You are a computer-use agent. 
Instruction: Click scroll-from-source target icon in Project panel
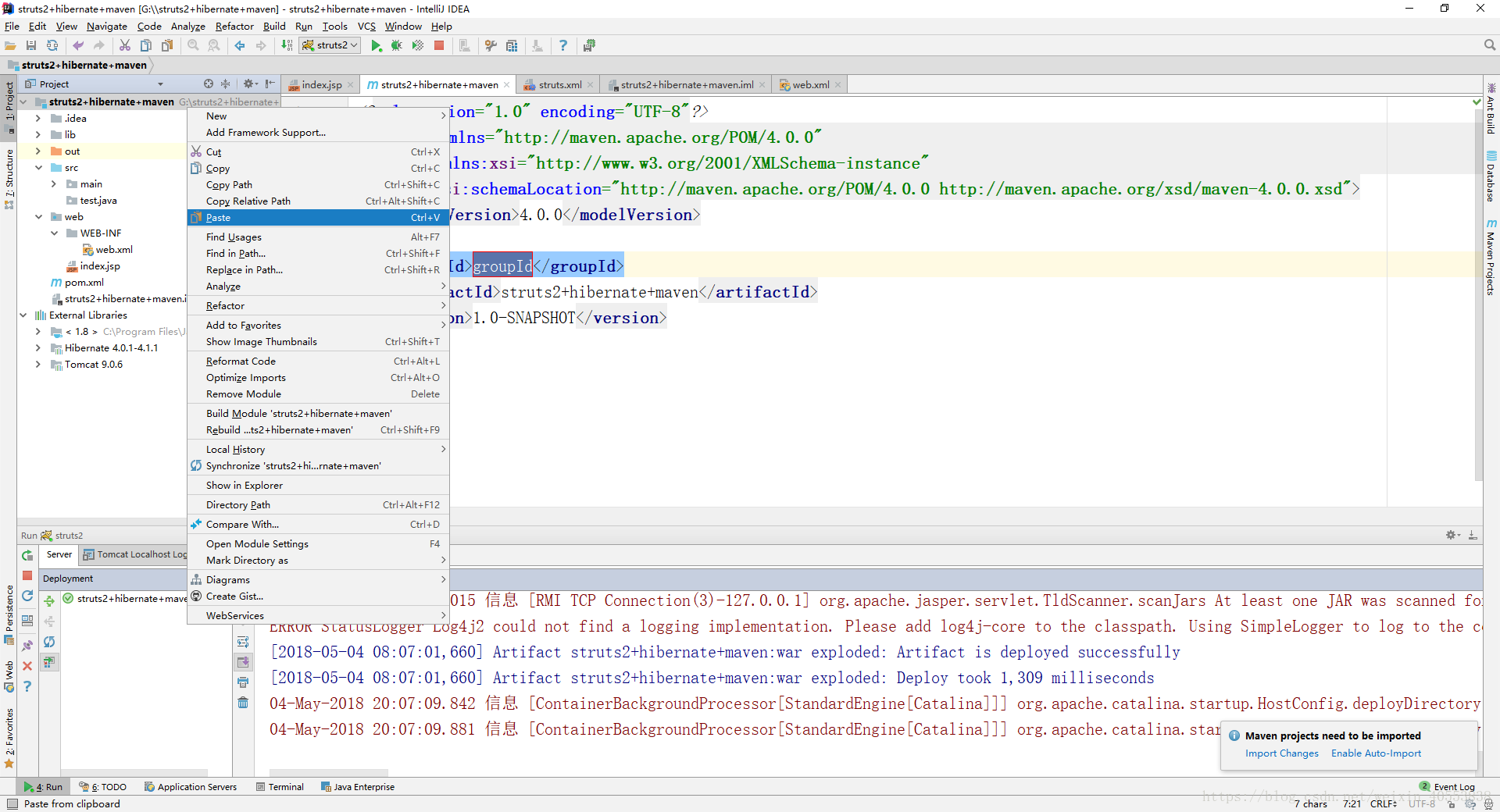(x=209, y=84)
